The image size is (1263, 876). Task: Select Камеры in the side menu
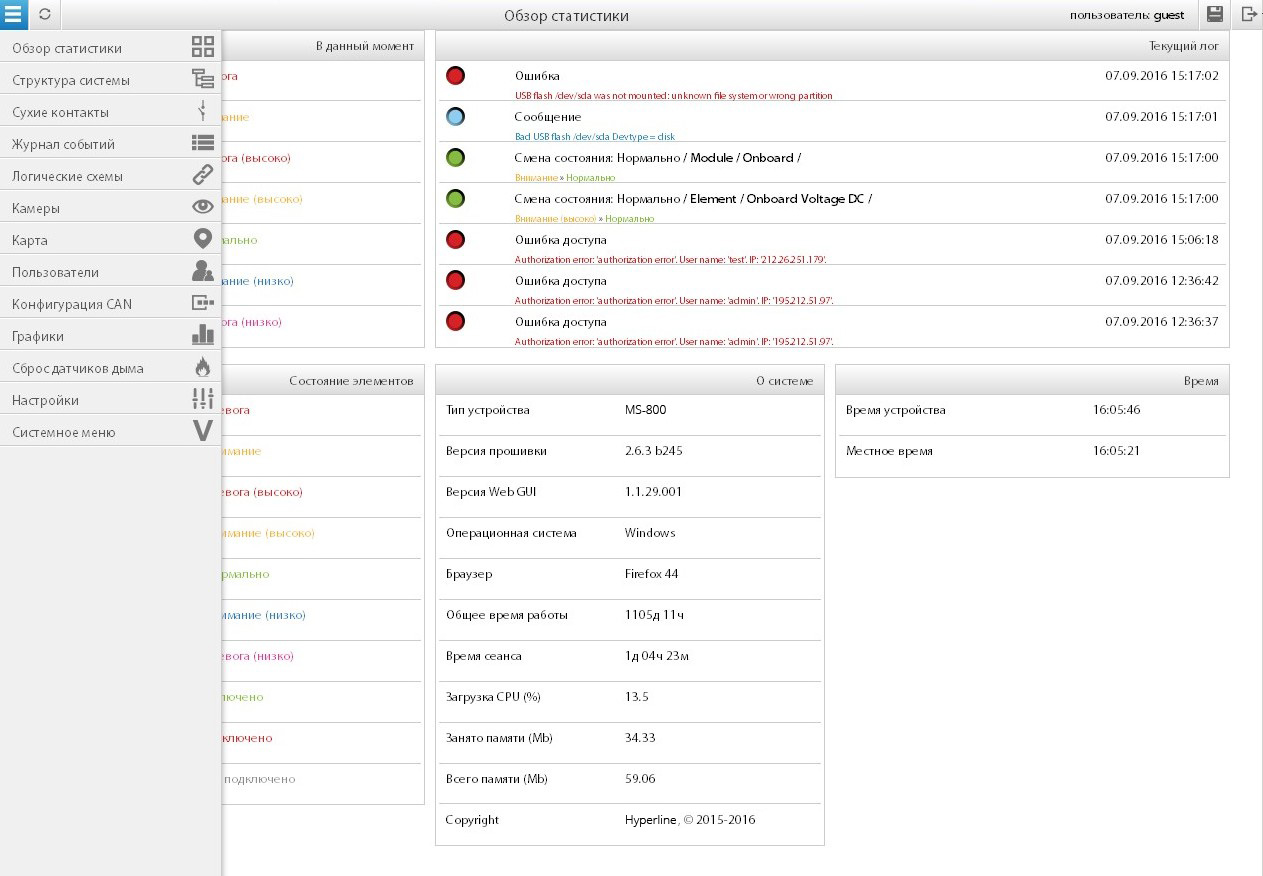(x=110, y=207)
